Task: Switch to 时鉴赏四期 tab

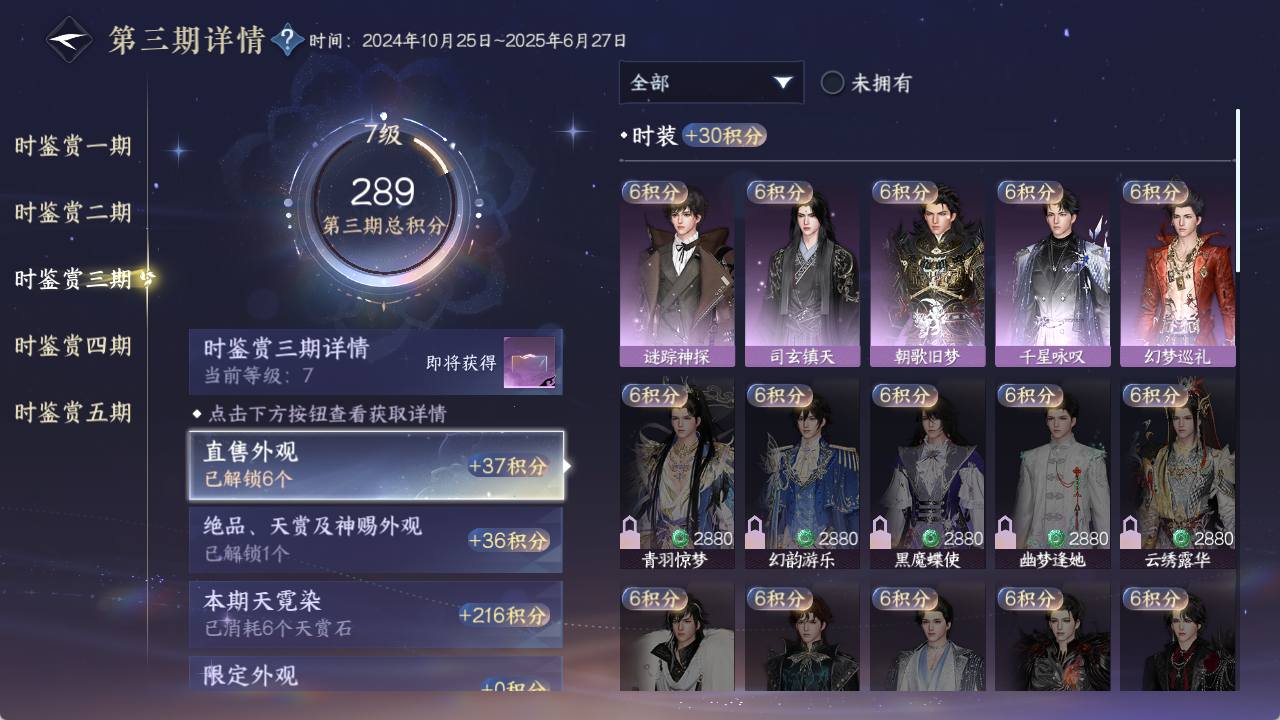Action: tap(73, 346)
